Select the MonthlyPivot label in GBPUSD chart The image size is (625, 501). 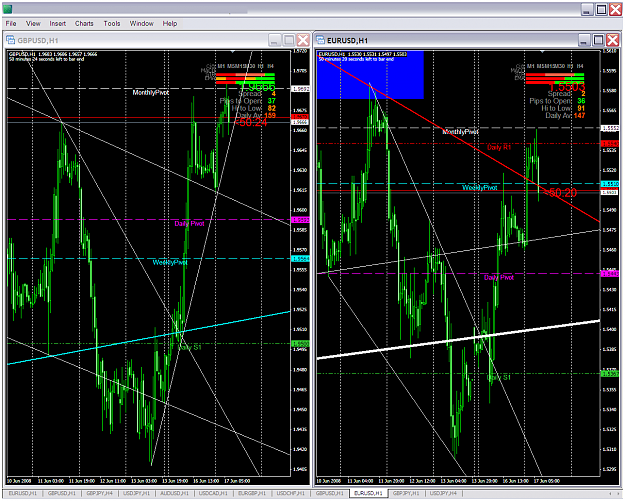[151, 92]
